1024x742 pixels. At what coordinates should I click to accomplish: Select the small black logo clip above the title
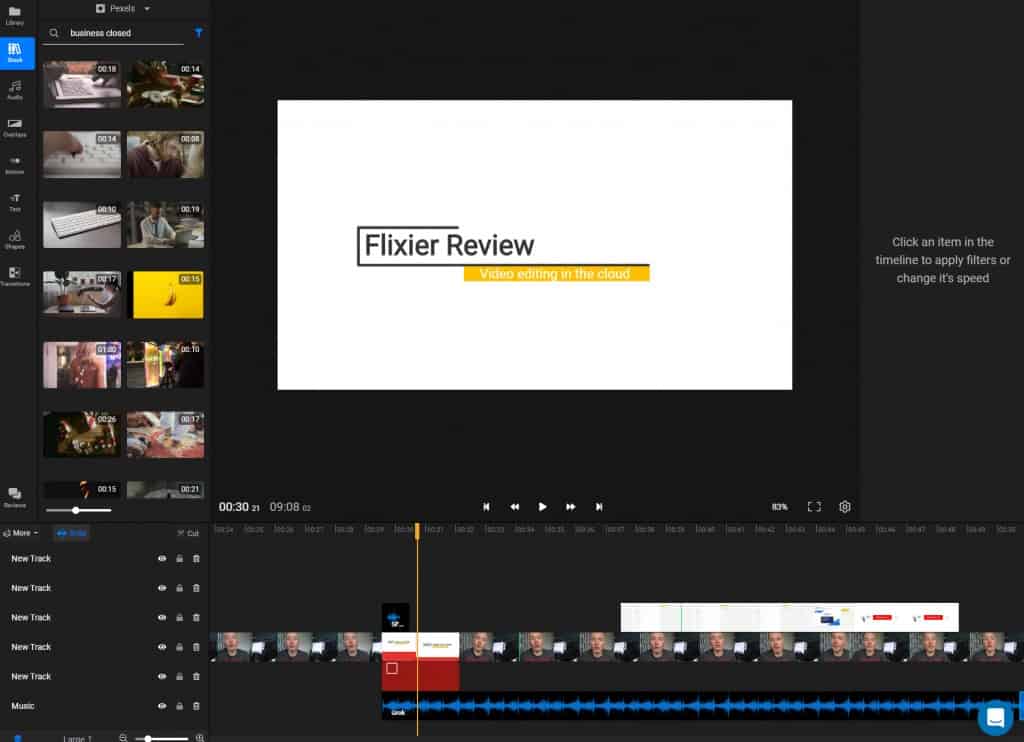point(395,617)
